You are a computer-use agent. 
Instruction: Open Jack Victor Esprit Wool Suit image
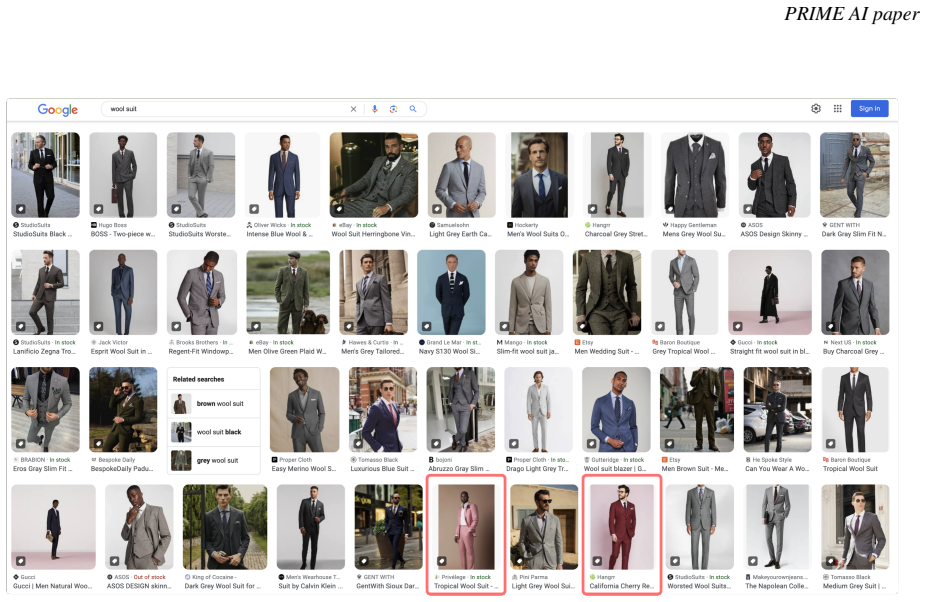tap(123, 292)
